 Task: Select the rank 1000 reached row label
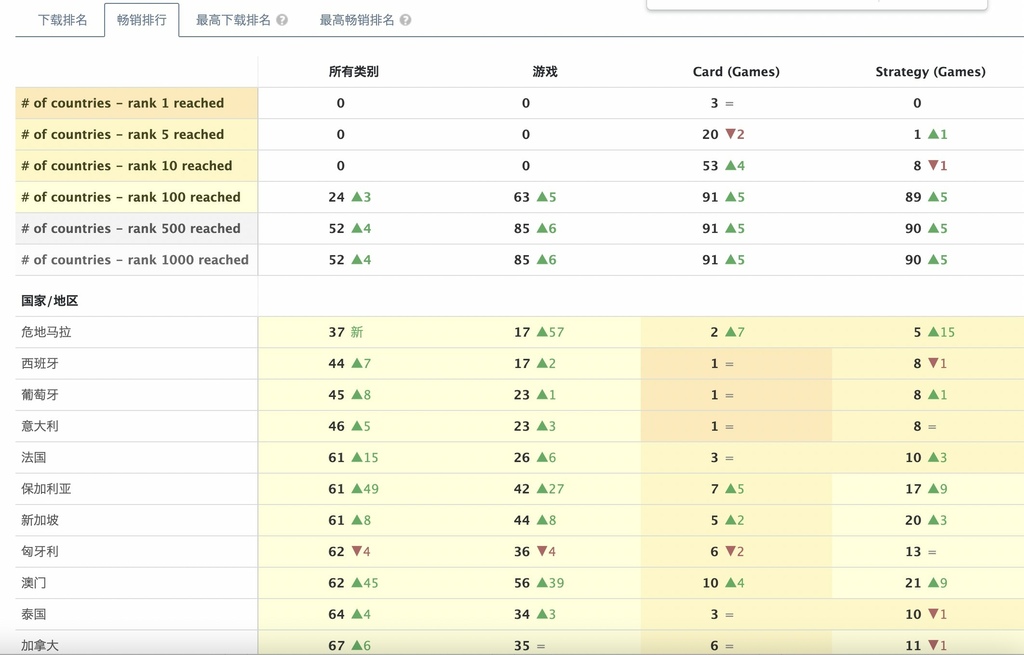(x=136, y=260)
